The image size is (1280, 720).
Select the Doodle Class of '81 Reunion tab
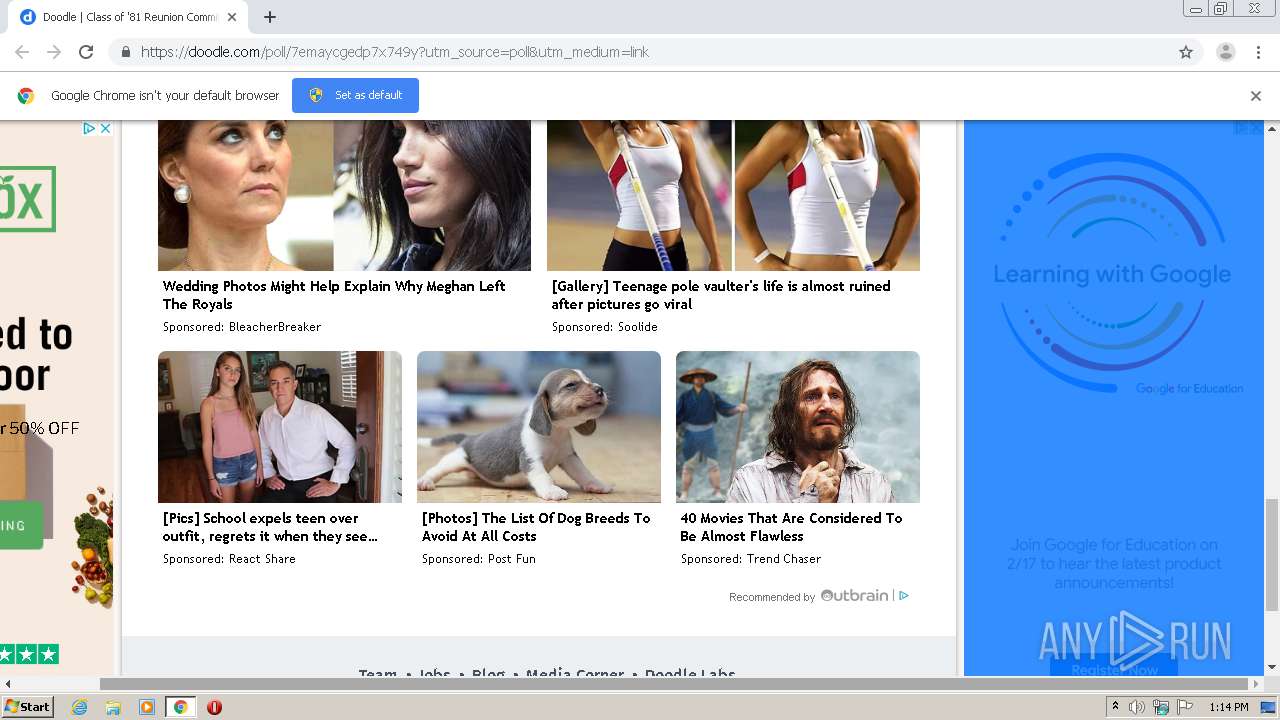(128, 17)
